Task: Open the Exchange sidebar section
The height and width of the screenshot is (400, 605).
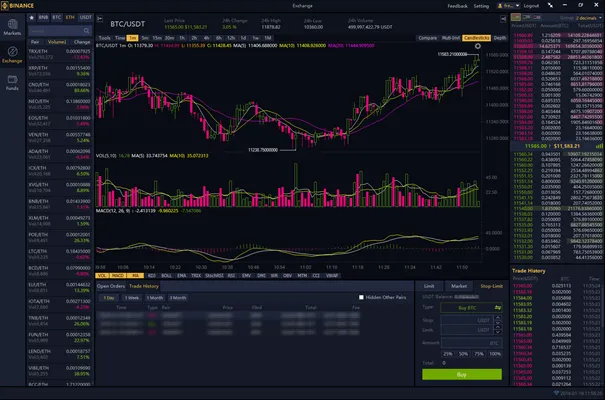Action: click(12, 55)
